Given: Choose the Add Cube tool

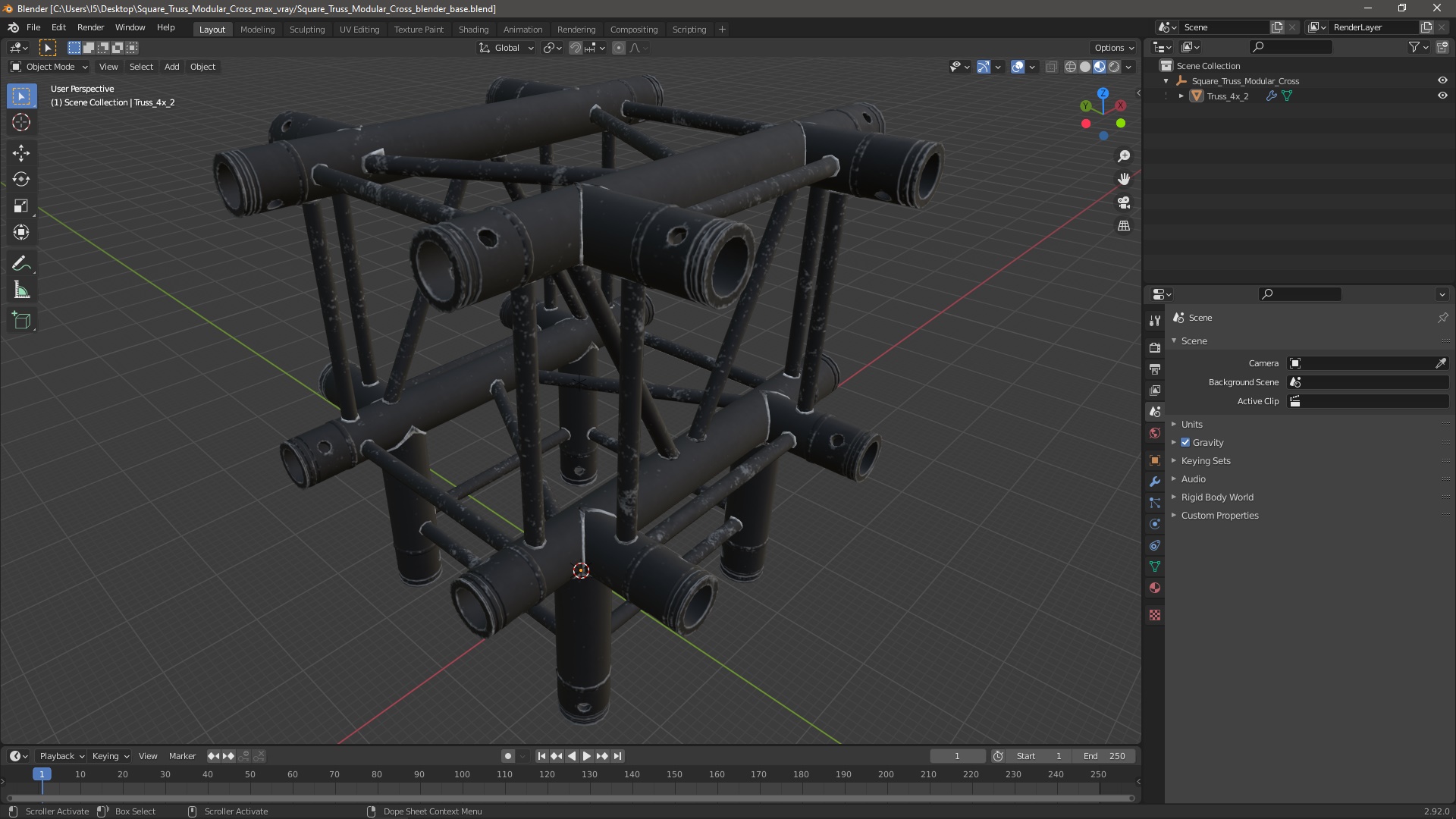Looking at the screenshot, I should tap(21, 321).
